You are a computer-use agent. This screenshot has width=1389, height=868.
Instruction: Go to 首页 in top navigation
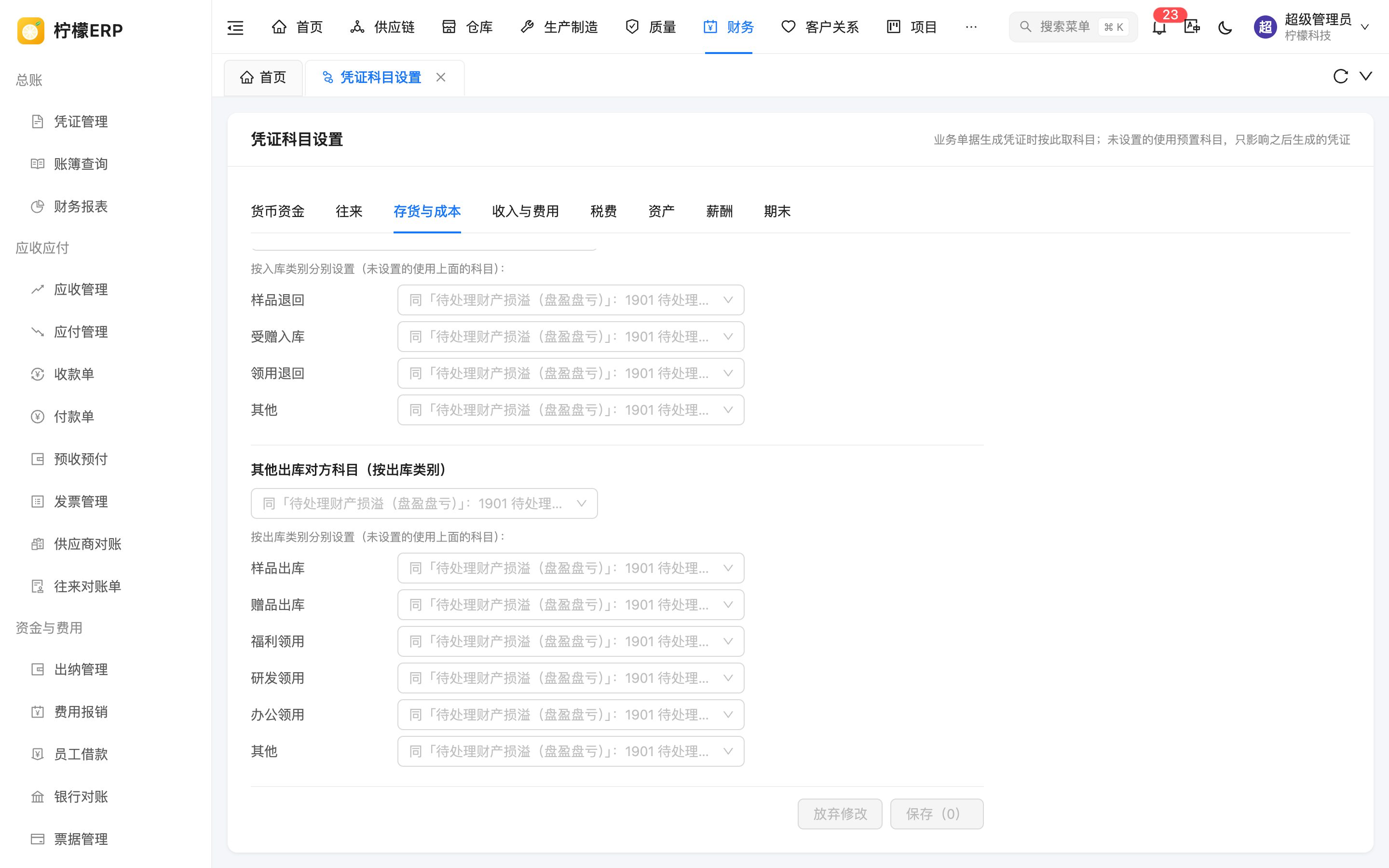[297, 27]
